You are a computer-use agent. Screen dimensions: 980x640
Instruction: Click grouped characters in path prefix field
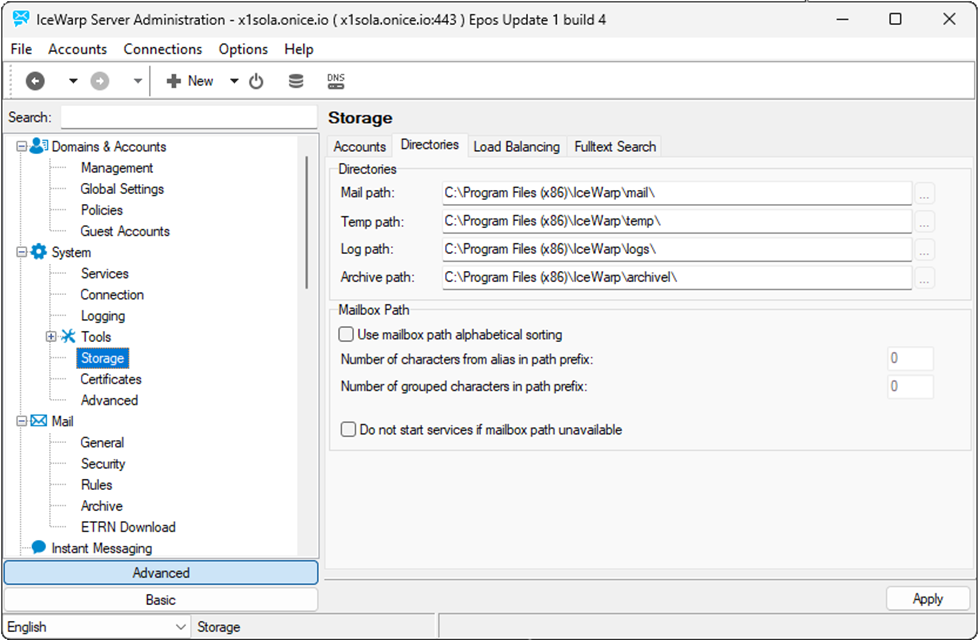[911, 386]
